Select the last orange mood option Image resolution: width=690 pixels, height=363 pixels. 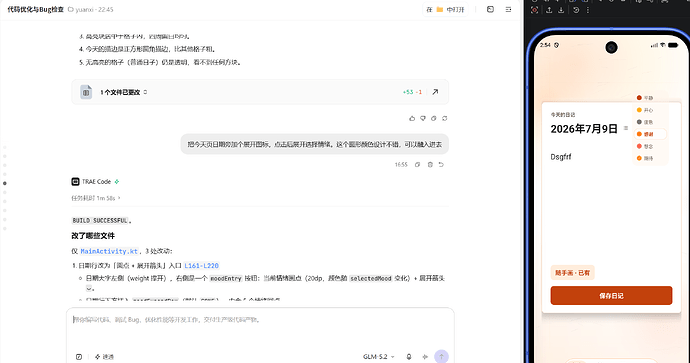coord(646,158)
